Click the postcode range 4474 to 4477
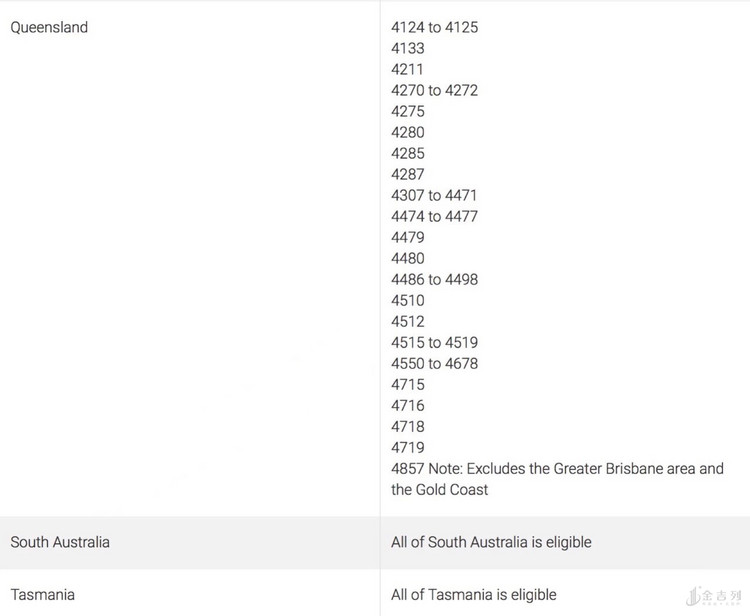The image size is (750, 616). coord(434,216)
